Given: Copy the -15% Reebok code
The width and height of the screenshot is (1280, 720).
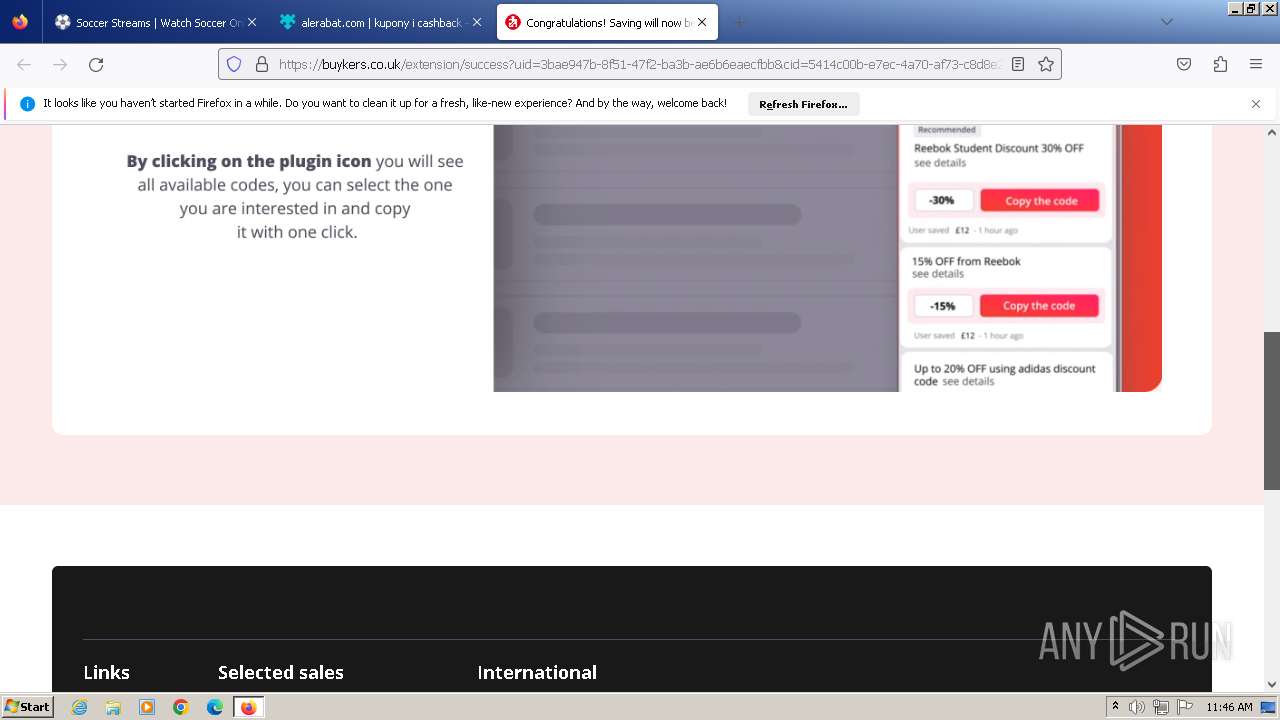Looking at the screenshot, I should coord(1038,306).
